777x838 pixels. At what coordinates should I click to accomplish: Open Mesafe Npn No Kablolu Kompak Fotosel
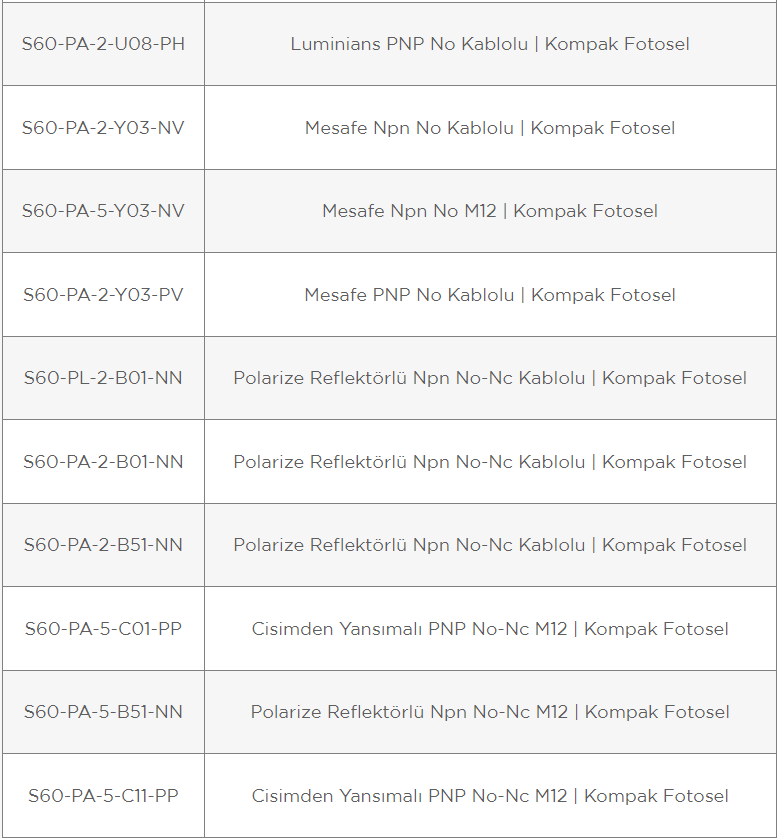point(490,128)
